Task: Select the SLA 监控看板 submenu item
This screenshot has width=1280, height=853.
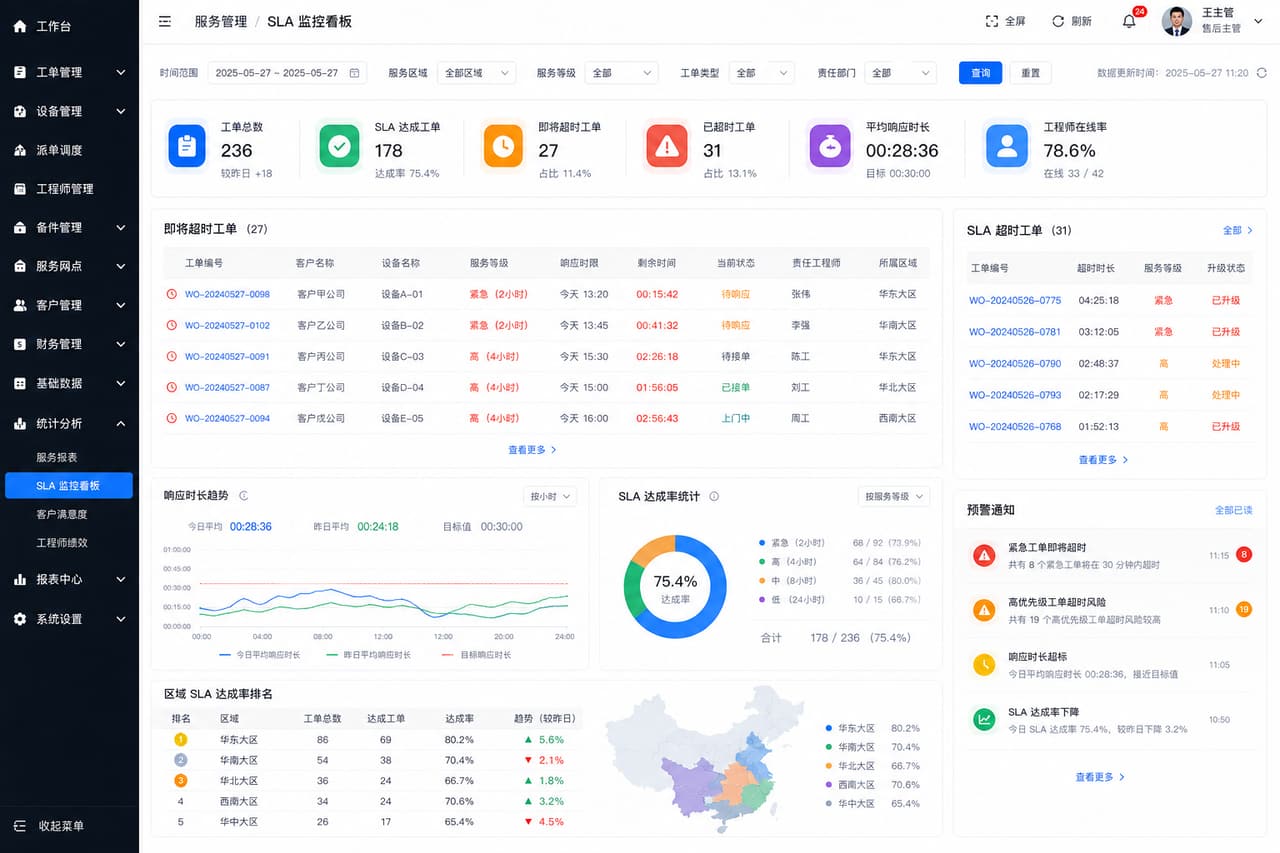Action: [x=69, y=485]
